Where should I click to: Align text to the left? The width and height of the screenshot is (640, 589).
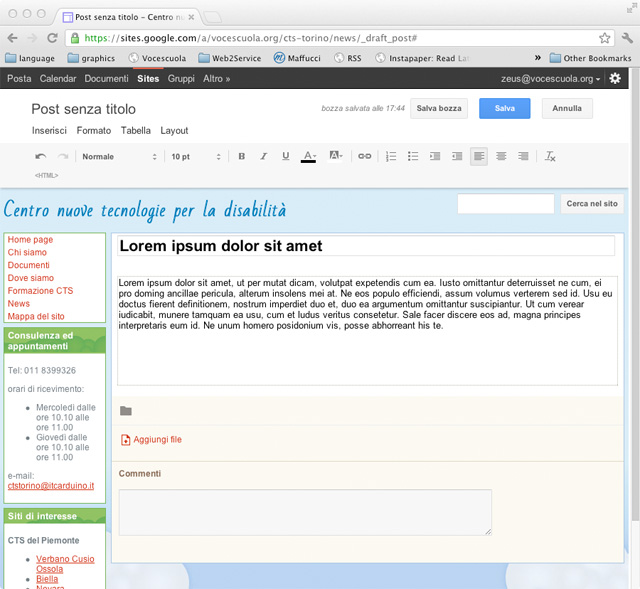pyautogui.click(x=479, y=157)
